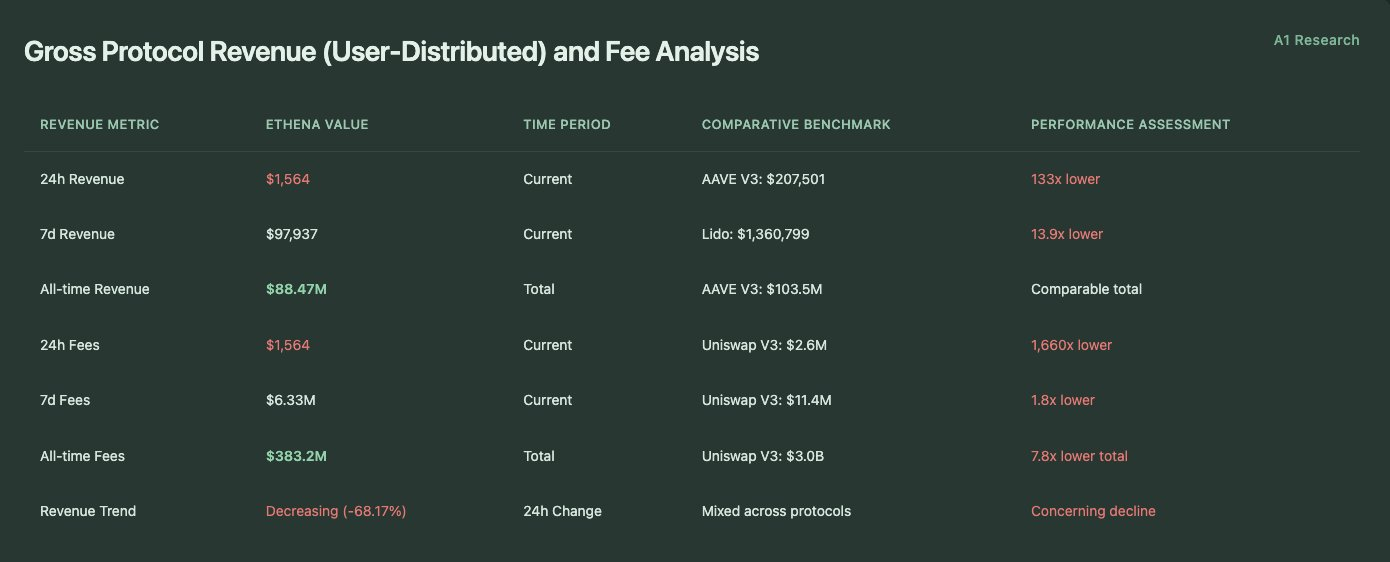1390x562 pixels.
Task: Click the Time Period column header
Action: (x=567, y=125)
